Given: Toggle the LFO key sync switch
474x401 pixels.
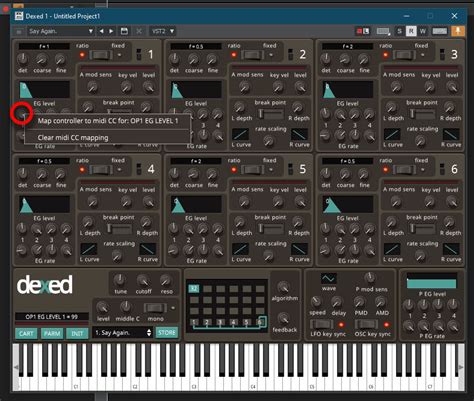Looking at the screenshot, I should (x=322, y=324).
